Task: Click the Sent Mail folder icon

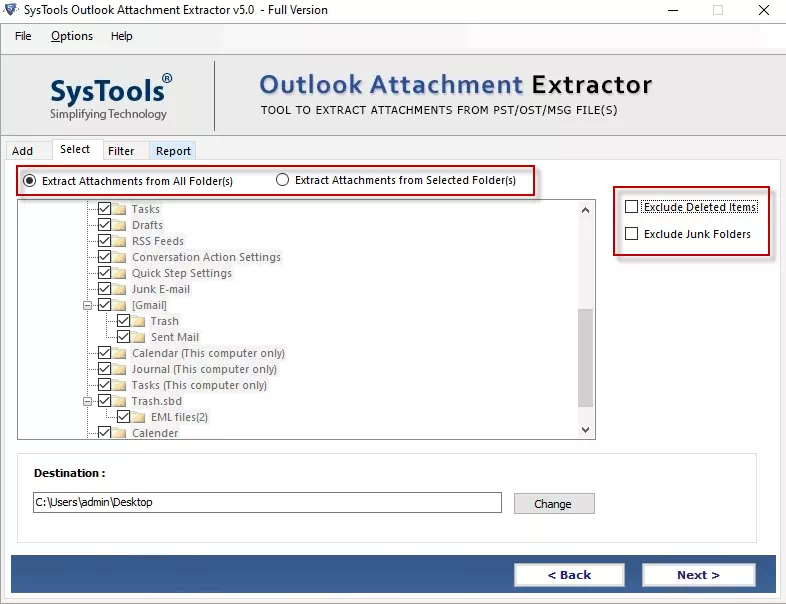Action: [x=138, y=337]
